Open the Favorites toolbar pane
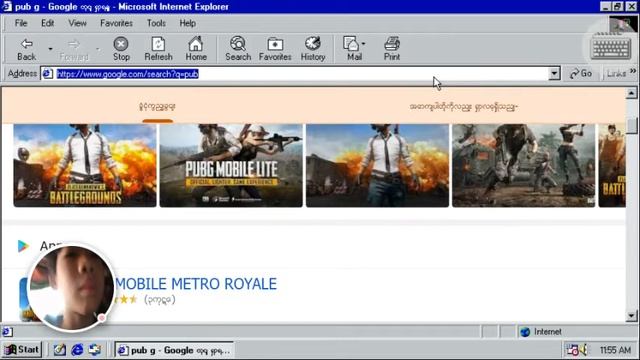Screen dimensions: 640x360 click(x=275, y=49)
